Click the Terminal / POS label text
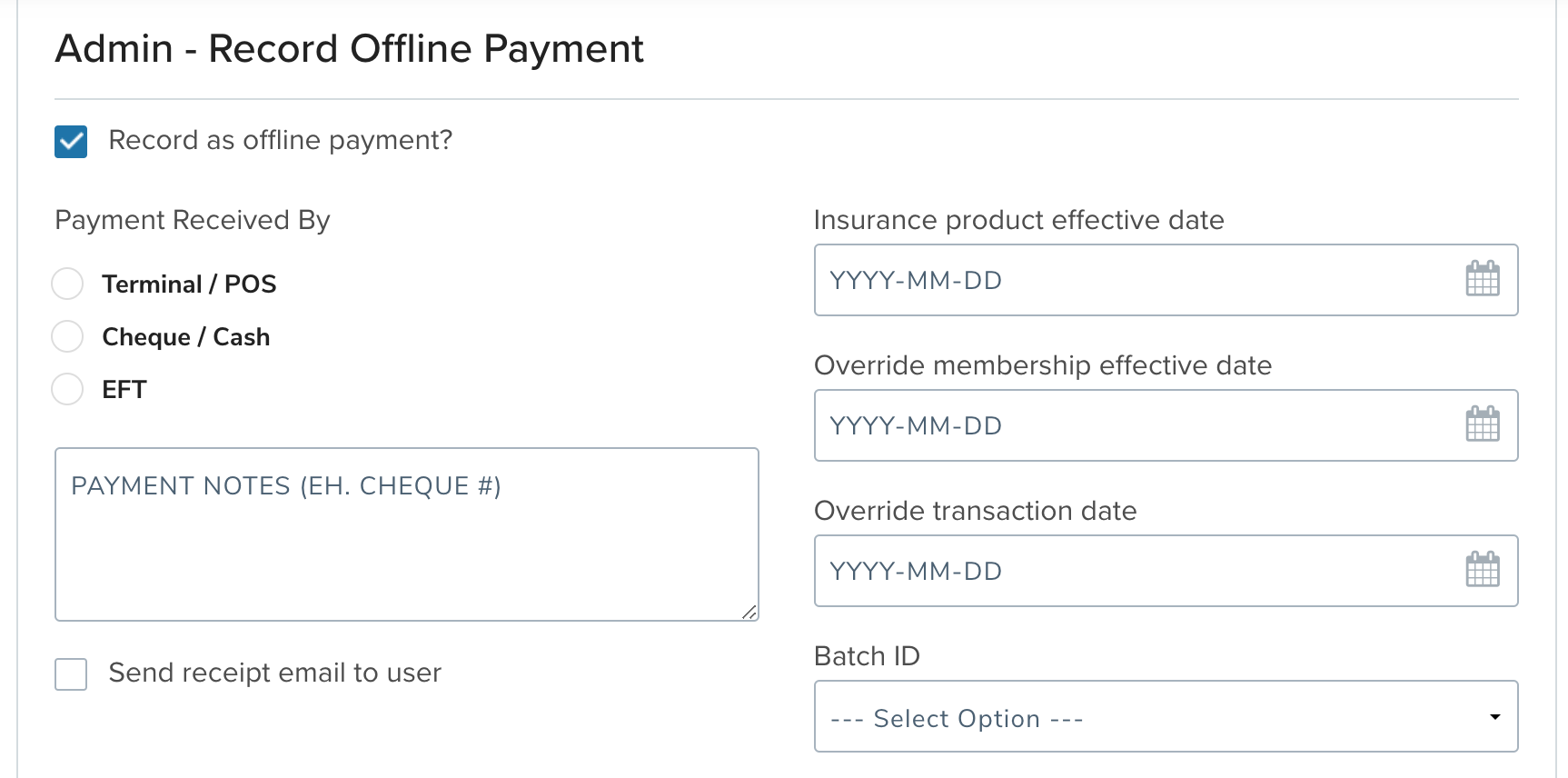1568x778 pixels. pos(189,284)
